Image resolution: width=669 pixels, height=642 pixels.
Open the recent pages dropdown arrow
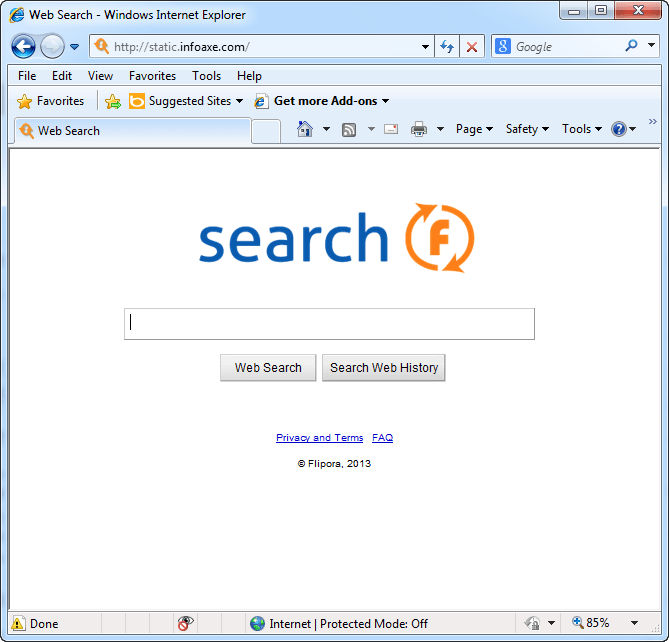pos(74,46)
